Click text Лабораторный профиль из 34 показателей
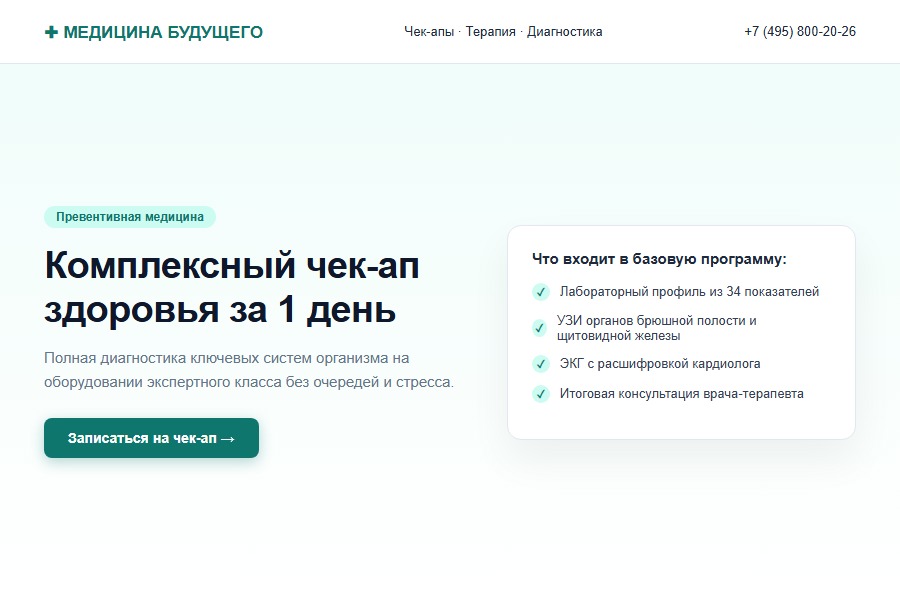This screenshot has width=900, height=600. click(x=689, y=292)
